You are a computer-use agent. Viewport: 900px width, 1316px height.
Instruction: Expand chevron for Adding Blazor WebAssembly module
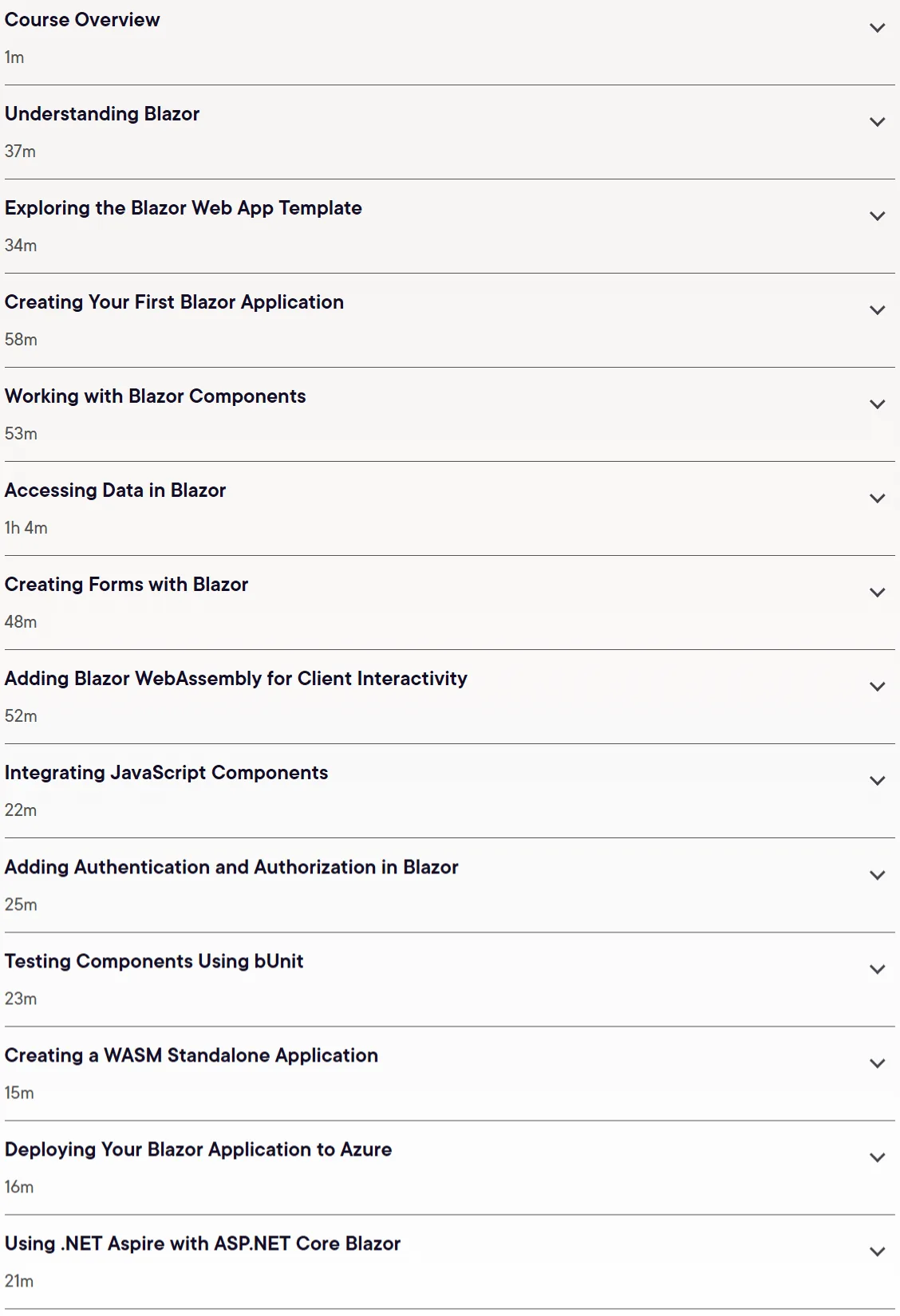[877, 687]
